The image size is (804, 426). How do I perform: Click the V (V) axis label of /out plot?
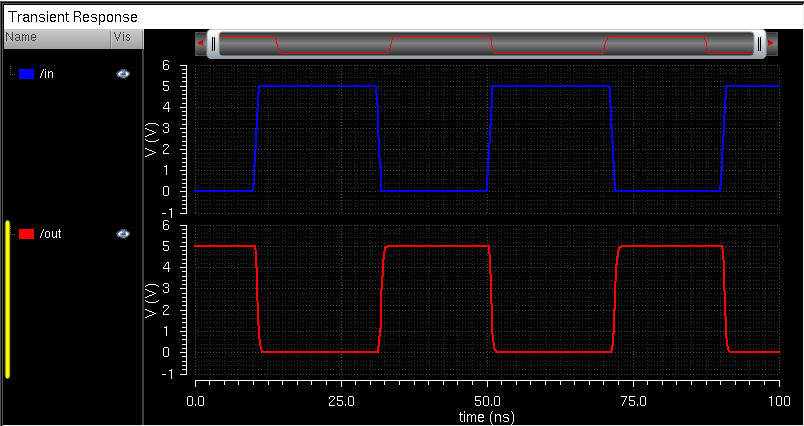tap(152, 298)
